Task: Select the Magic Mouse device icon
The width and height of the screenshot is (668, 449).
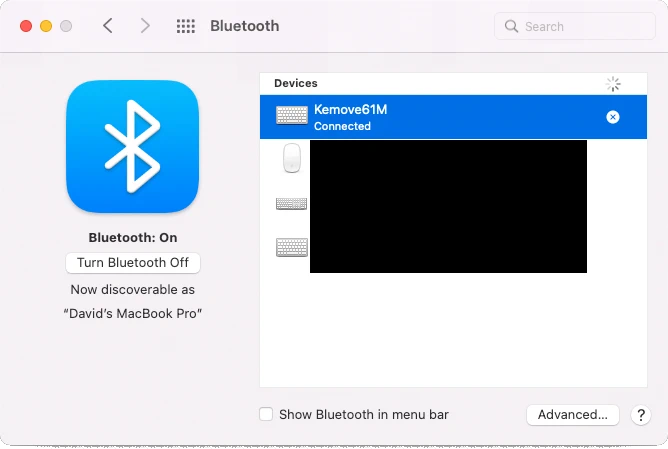Action: point(291,158)
